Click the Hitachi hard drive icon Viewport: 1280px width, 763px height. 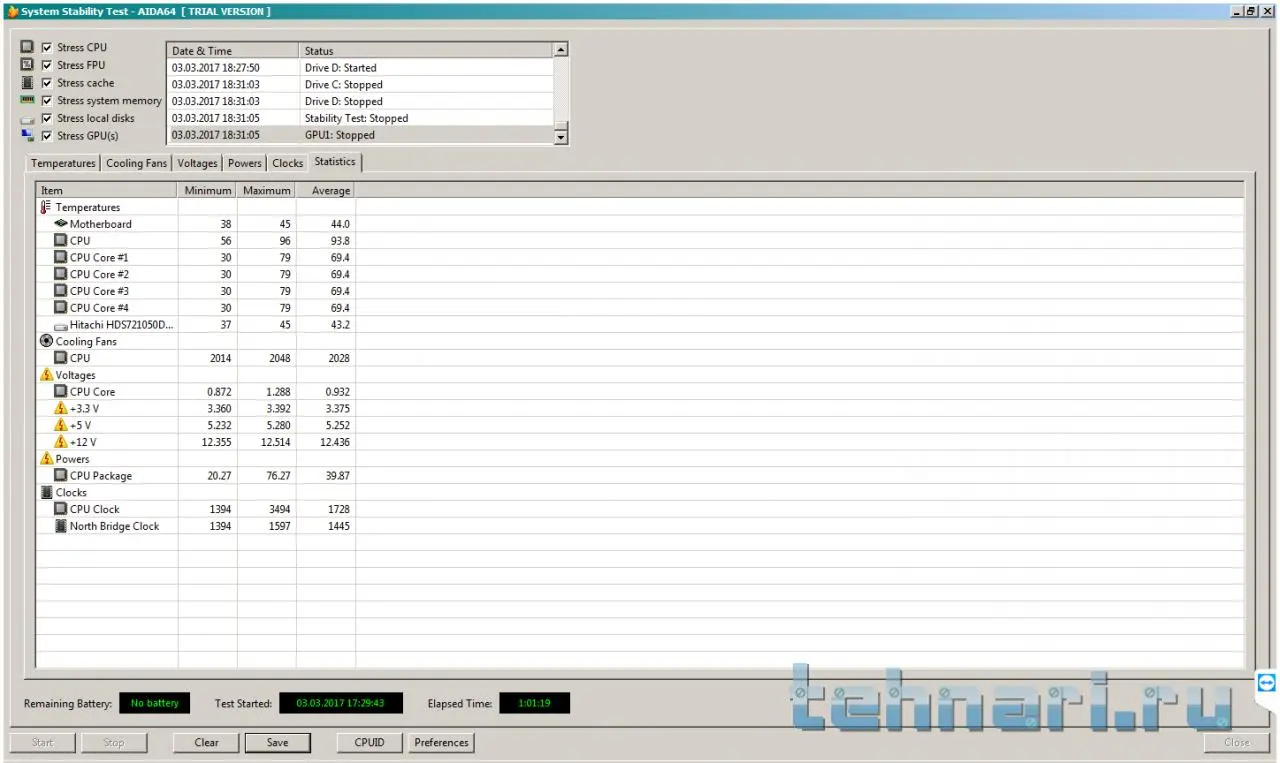(x=61, y=325)
